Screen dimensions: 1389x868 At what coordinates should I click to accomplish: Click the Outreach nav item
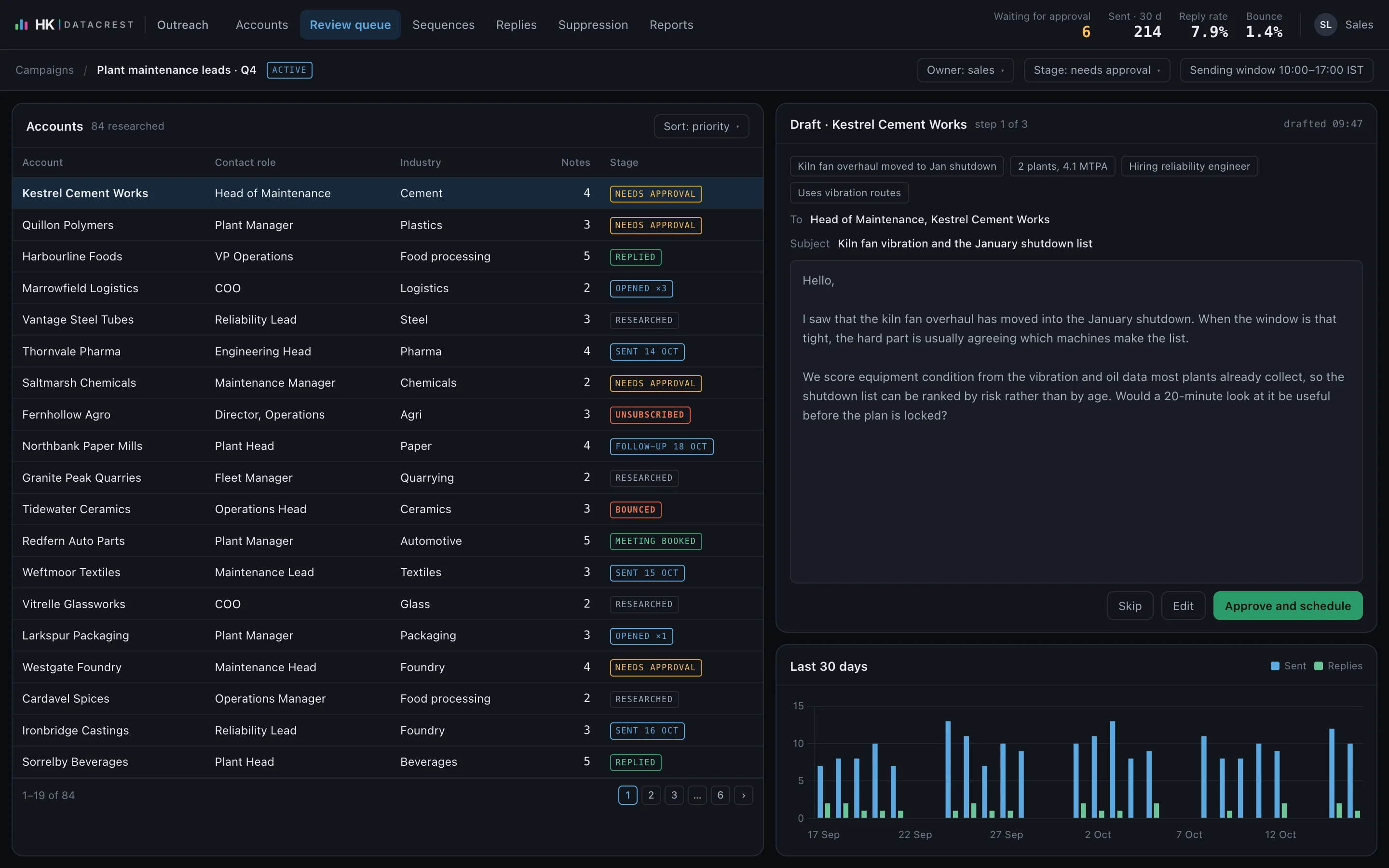coord(182,25)
